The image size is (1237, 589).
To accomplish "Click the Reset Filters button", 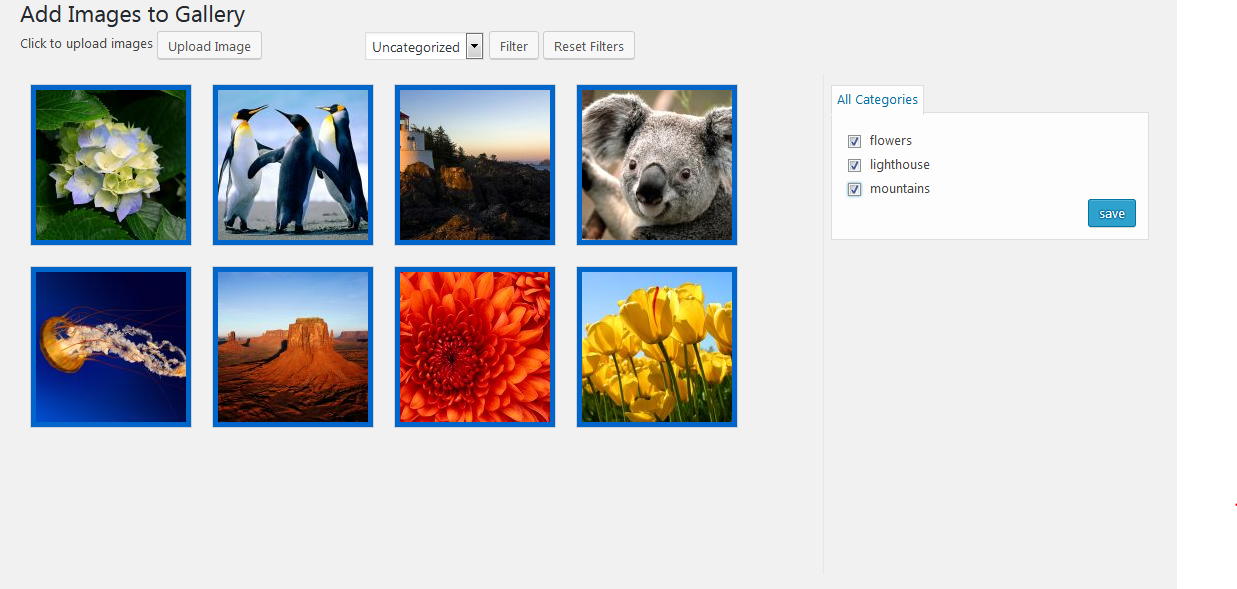I will click(x=589, y=46).
